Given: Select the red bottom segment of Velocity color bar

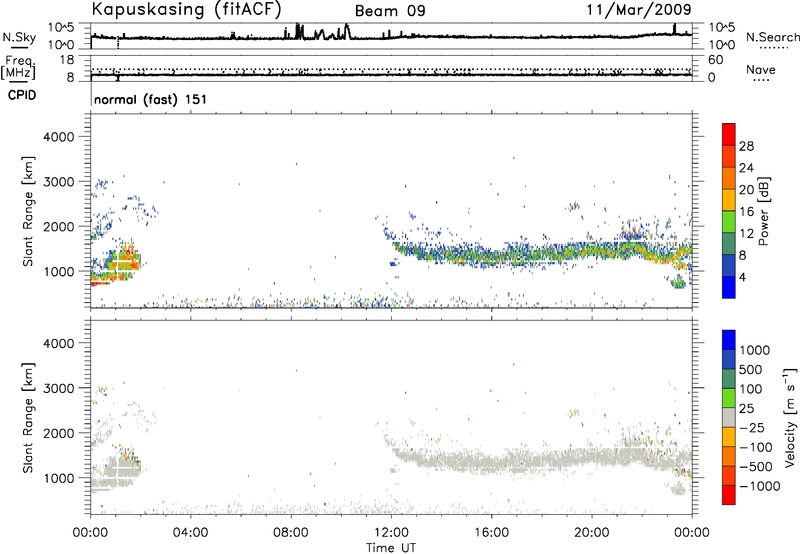Looking at the screenshot, I should tap(729, 495).
